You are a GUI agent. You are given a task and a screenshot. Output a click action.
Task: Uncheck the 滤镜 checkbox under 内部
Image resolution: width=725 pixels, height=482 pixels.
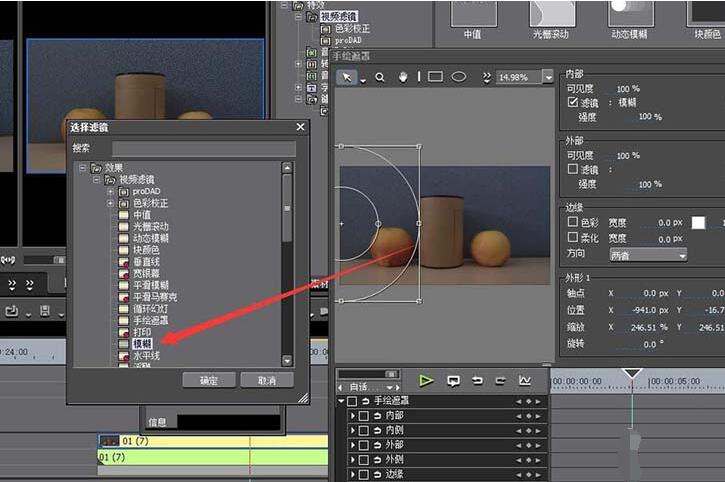point(572,103)
